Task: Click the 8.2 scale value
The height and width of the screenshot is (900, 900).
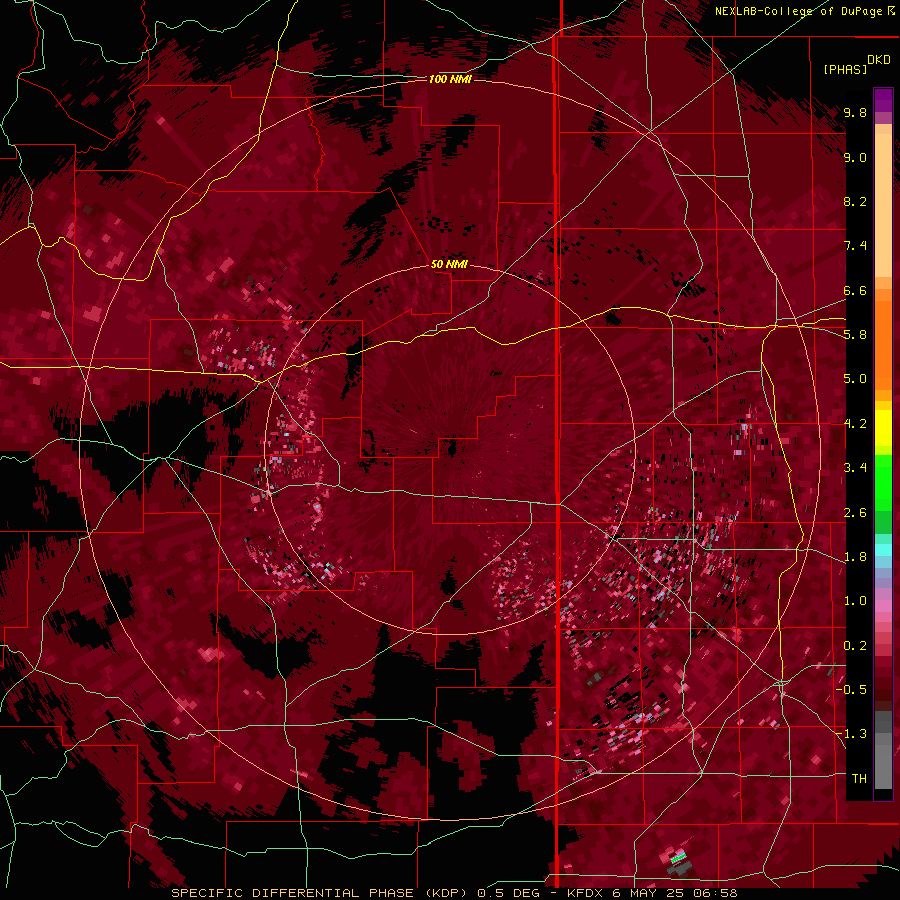Action: tap(855, 201)
